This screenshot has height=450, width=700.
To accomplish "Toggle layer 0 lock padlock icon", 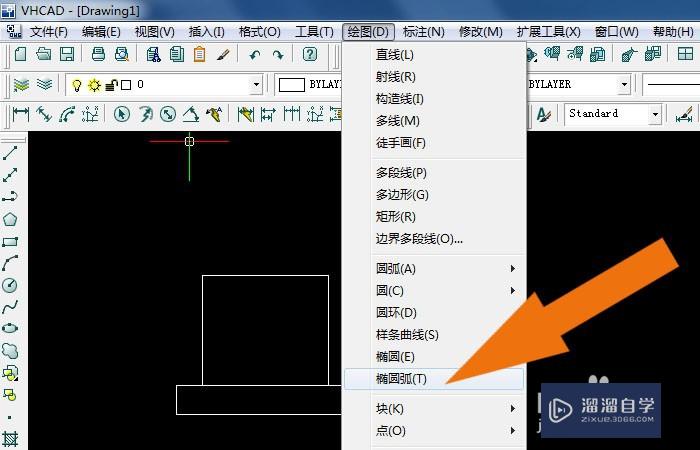I will point(112,85).
